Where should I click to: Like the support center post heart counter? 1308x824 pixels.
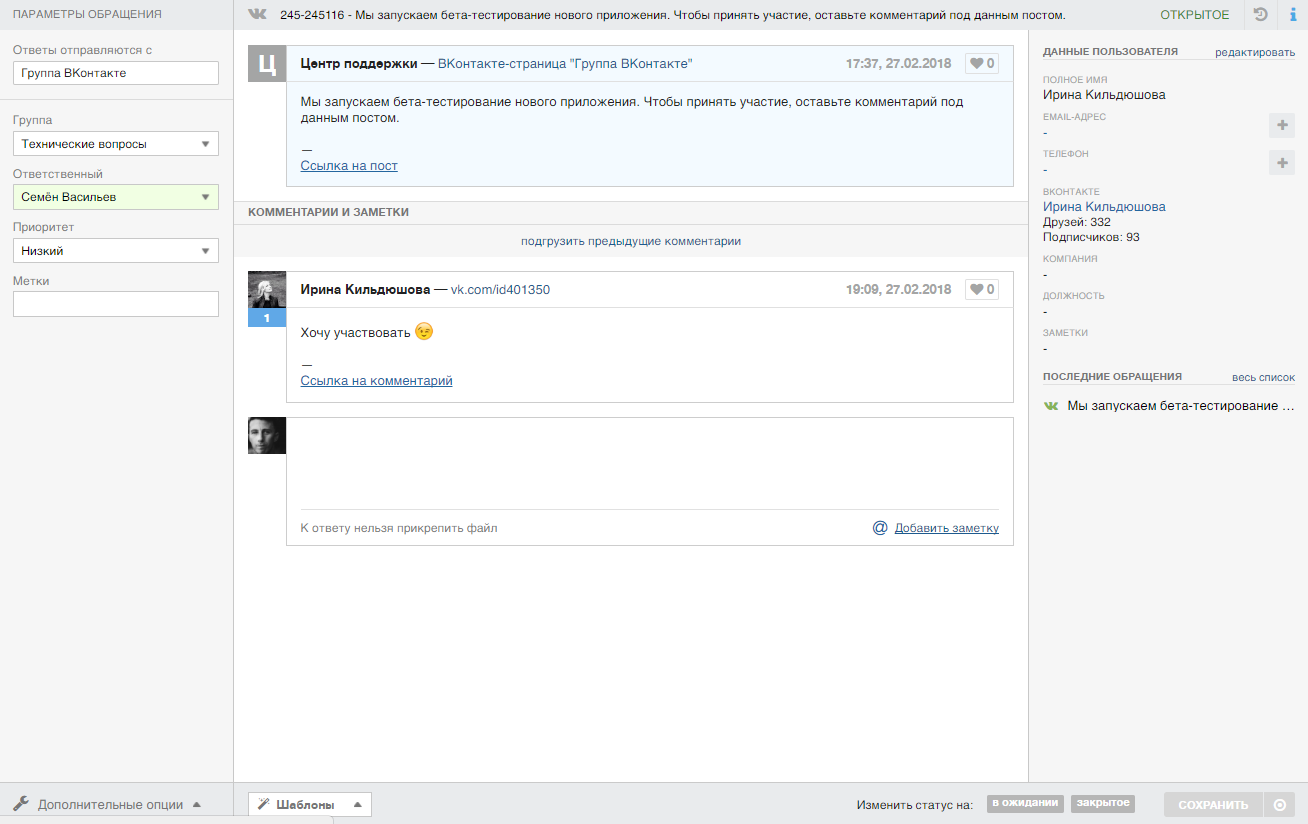point(981,64)
